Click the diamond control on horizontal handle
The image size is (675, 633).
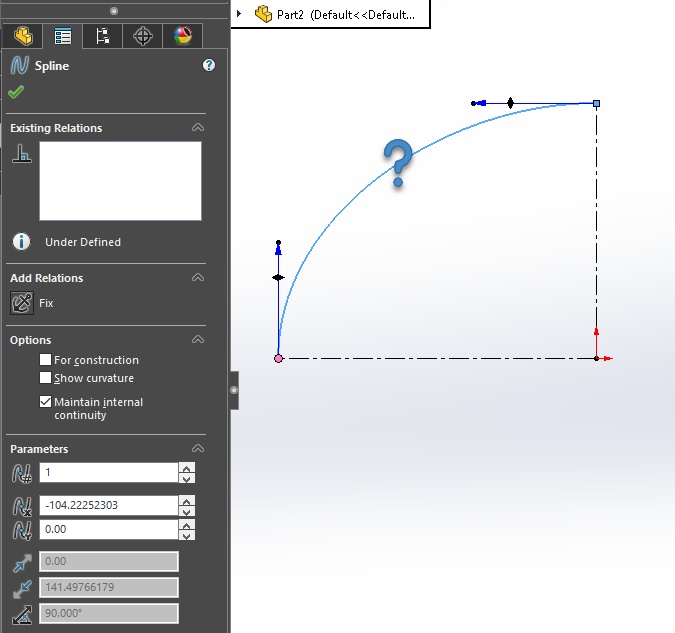510,103
